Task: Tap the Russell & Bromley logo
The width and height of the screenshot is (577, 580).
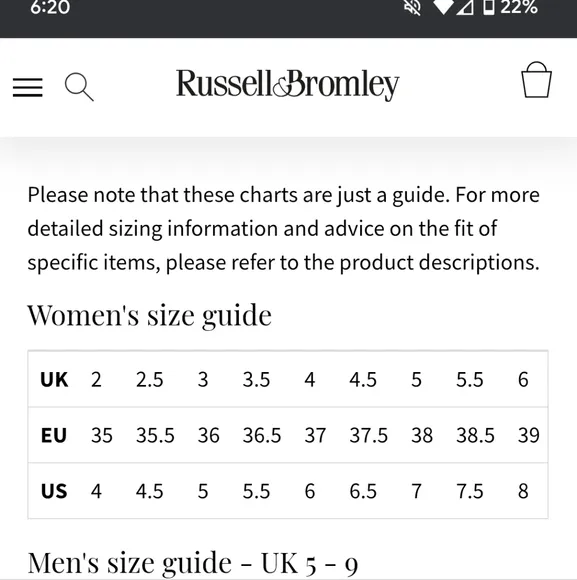Action: point(288,84)
